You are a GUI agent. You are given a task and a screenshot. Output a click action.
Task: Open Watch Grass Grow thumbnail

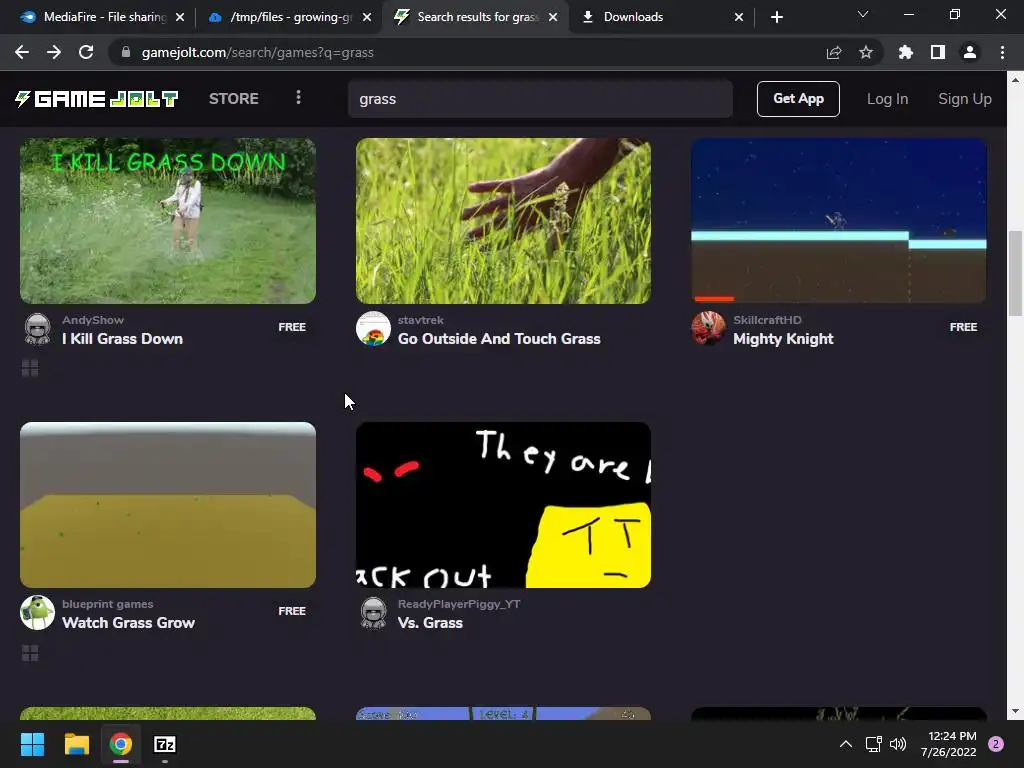pyautogui.click(x=168, y=505)
